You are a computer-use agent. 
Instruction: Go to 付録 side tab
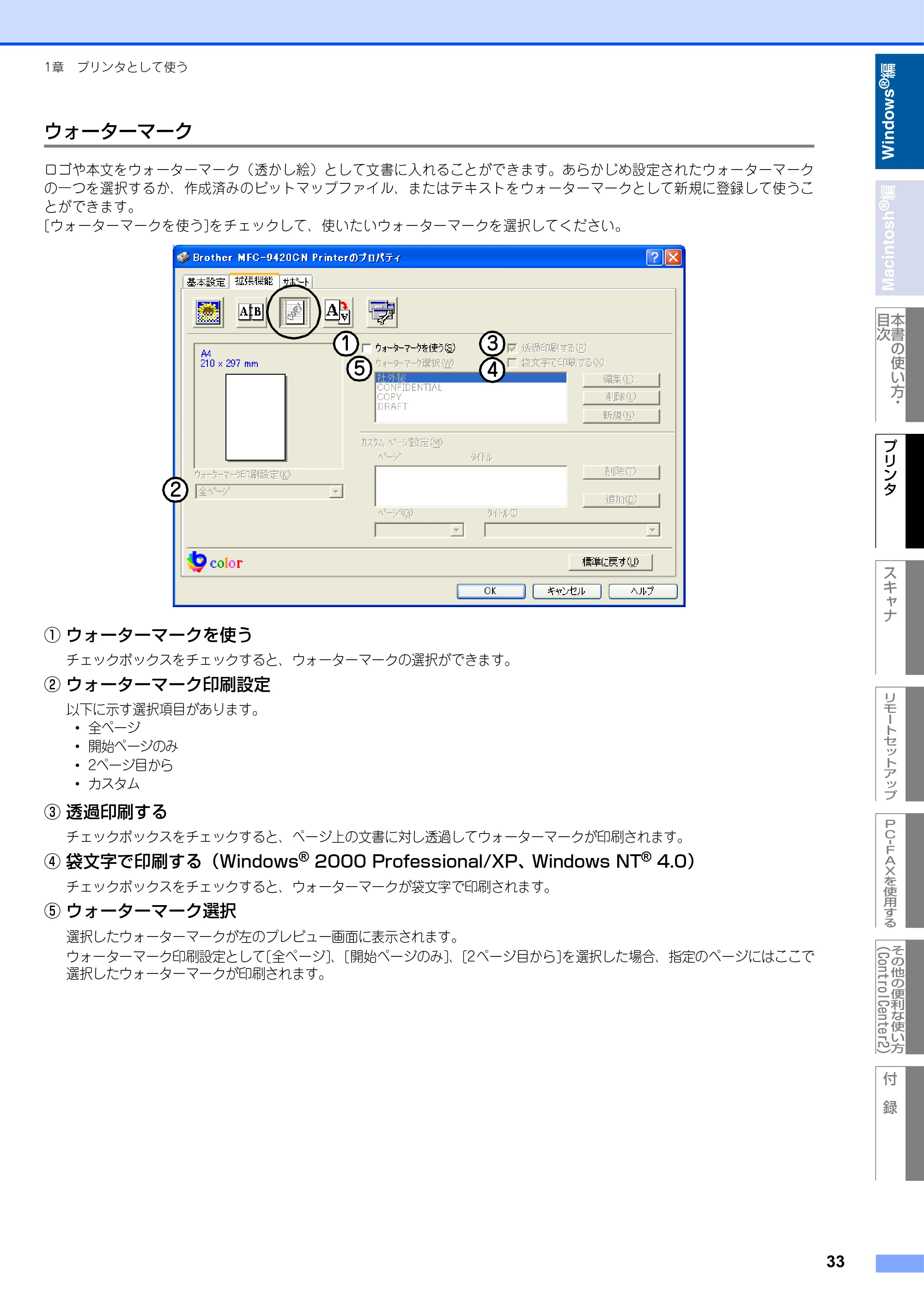(x=899, y=1124)
